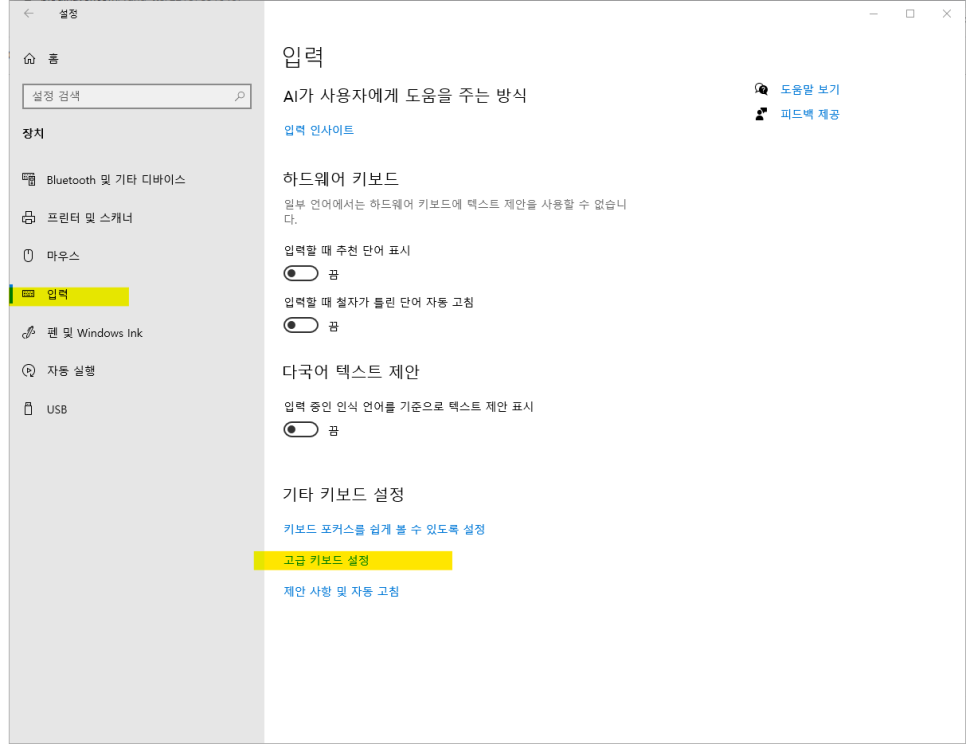Screen dimensions: 966x744
Task: Open the home icon in sidebar
Action: [29, 59]
